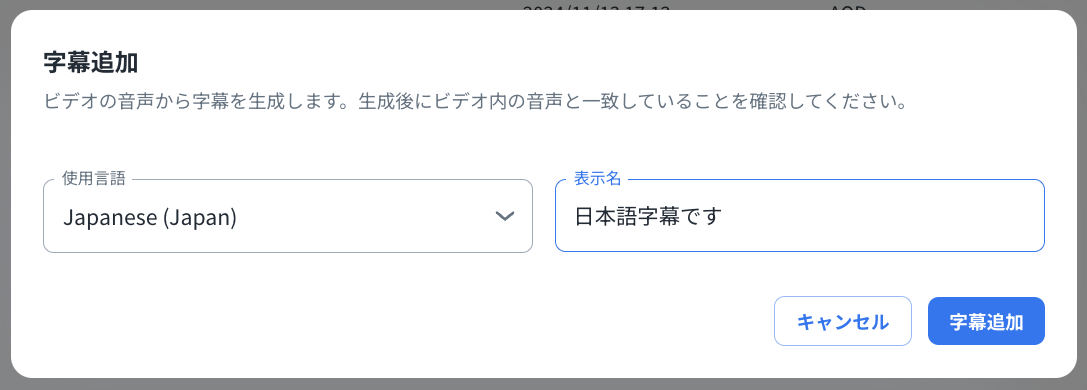This screenshot has height=390, width=1087.
Task: Click the dimmed backdrop below the dialog
Action: tap(544, 384)
